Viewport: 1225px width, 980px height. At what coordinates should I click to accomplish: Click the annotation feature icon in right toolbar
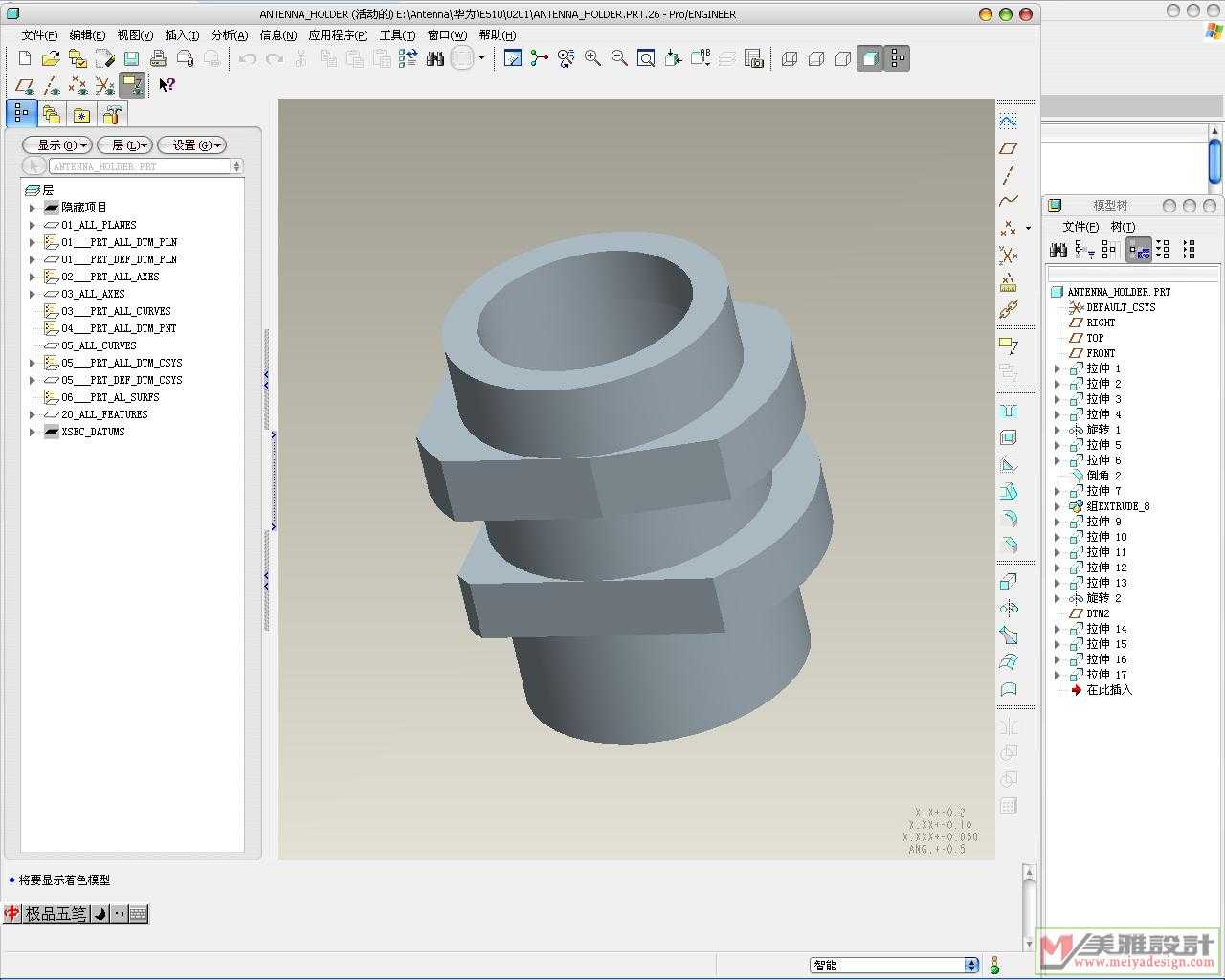(1008, 345)
